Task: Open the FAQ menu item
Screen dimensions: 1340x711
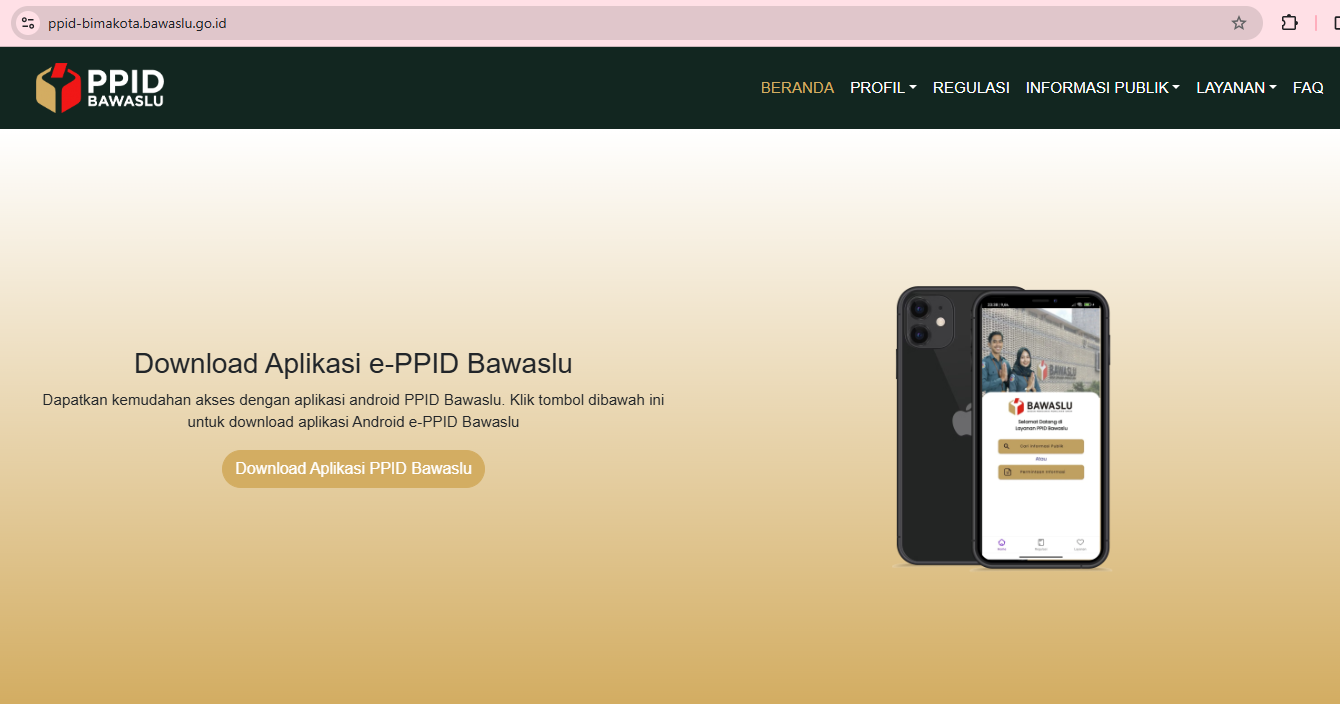Action: pyautogui.click(x=1308, y=87)
